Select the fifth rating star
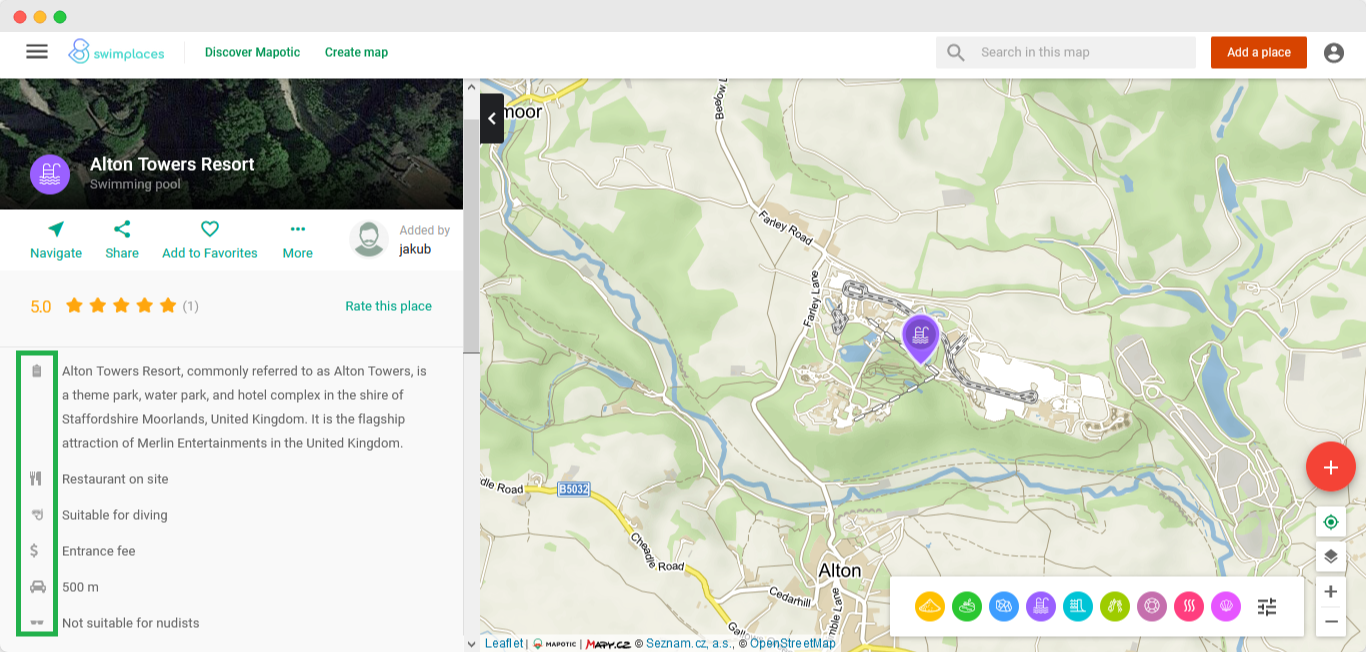The image size is (1366, 652). [168, 305]
